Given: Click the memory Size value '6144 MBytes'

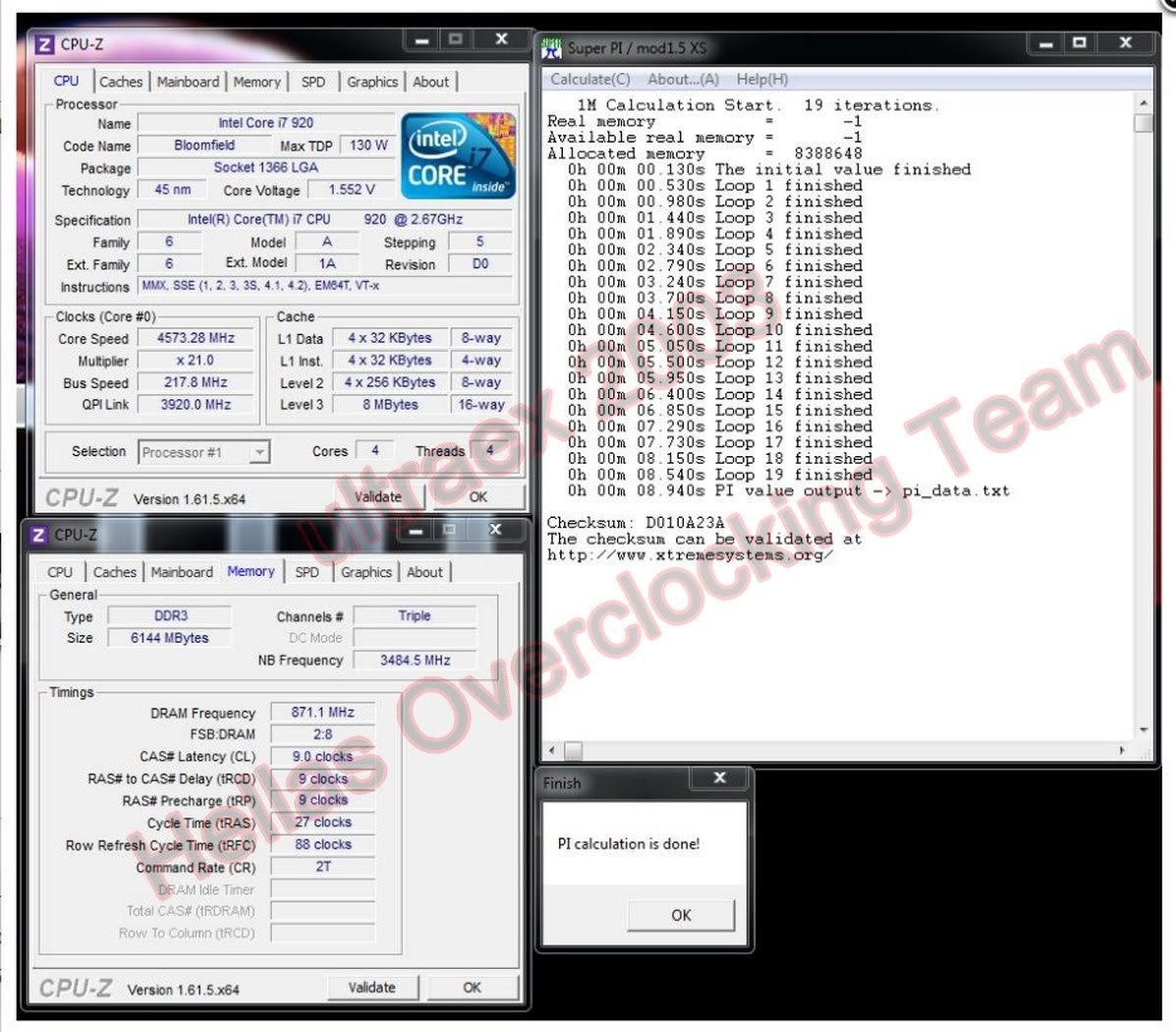Looking at the screenshot, I should point(170,638).
